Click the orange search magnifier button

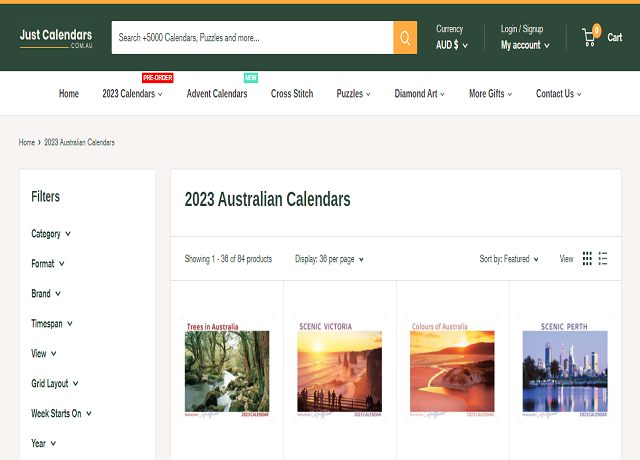pyautogui.click(x=406, y=38)
